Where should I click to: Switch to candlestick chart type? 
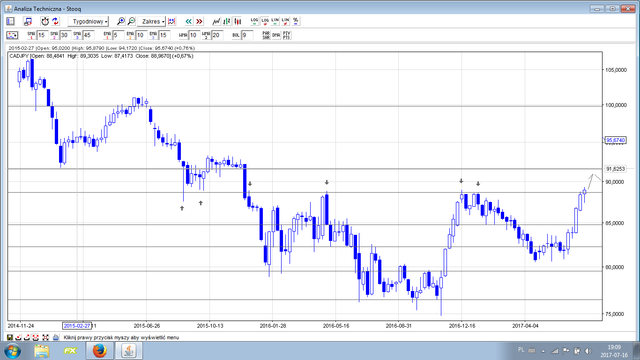pos(237,21)
